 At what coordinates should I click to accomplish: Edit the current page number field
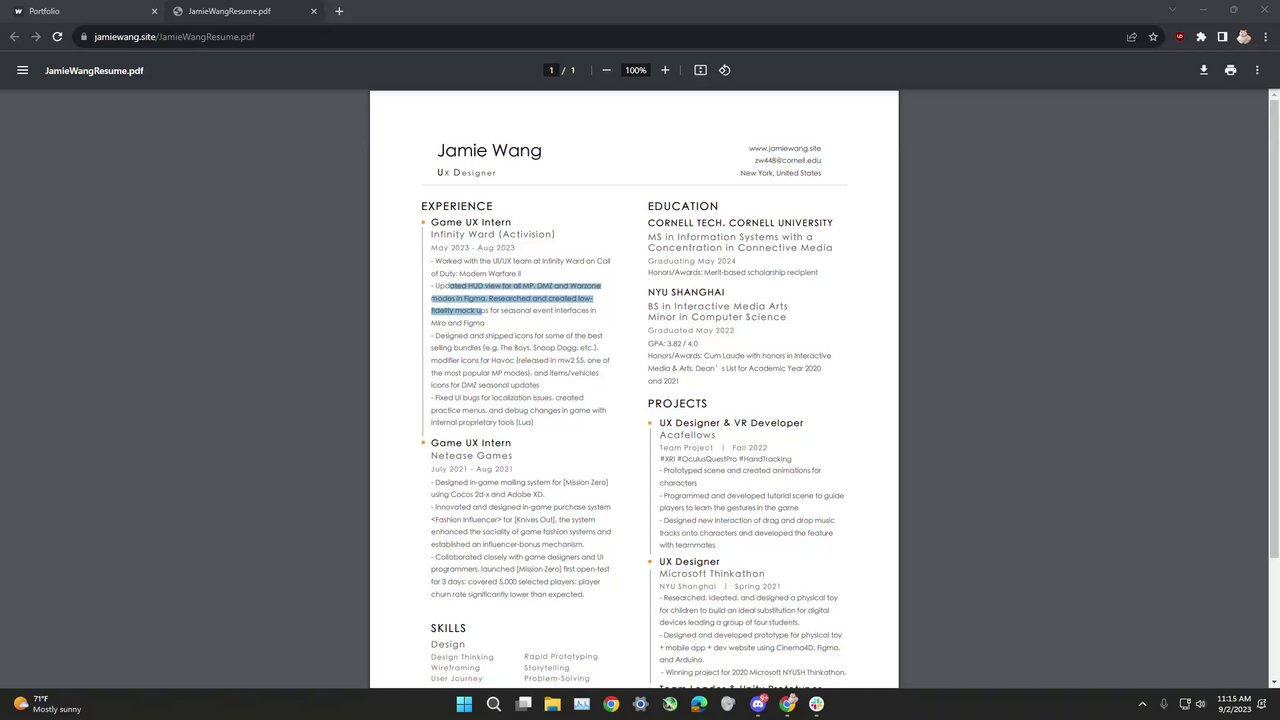(x=550, y=70)
